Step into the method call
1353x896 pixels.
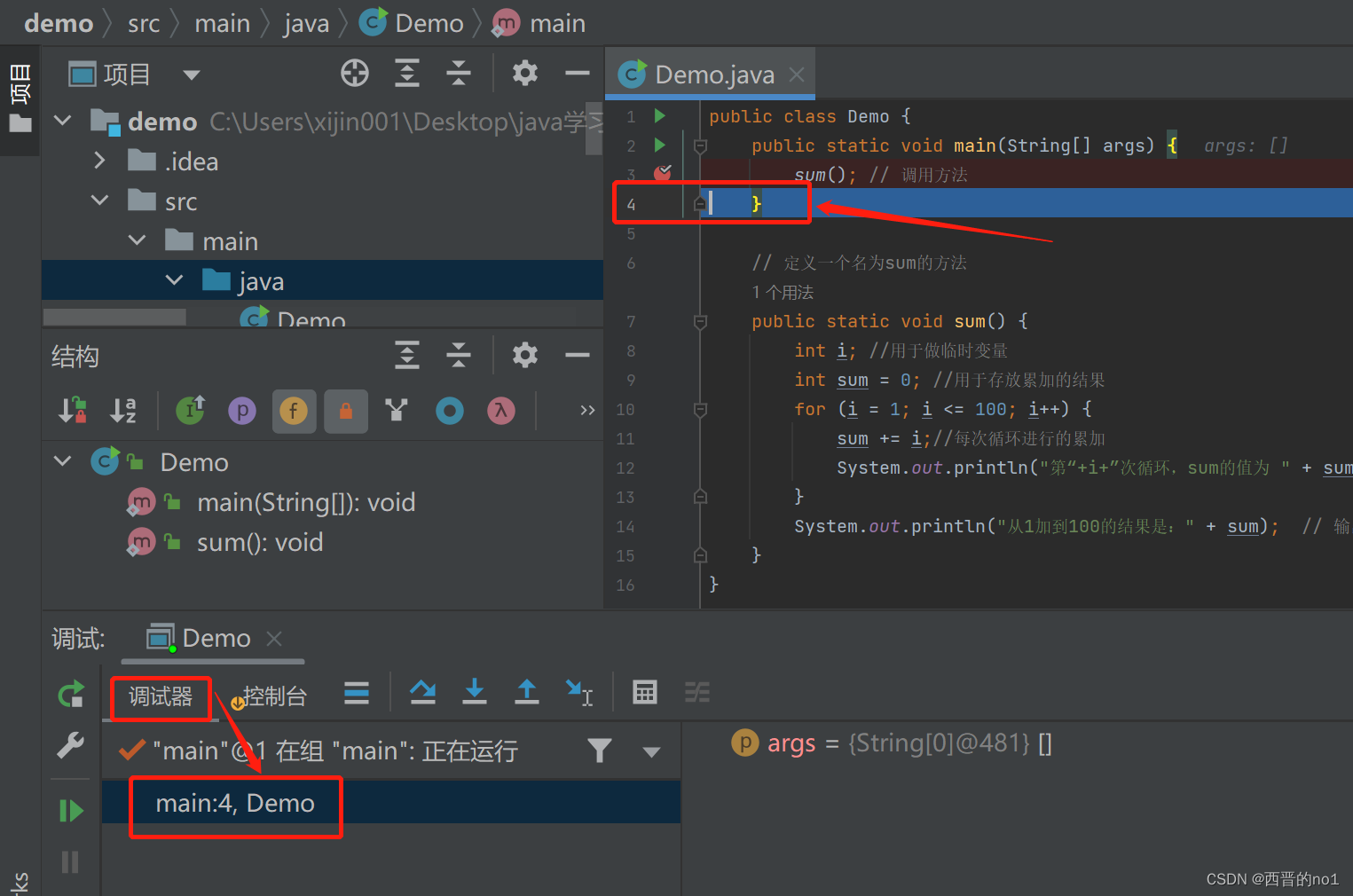tap(475, 692)
